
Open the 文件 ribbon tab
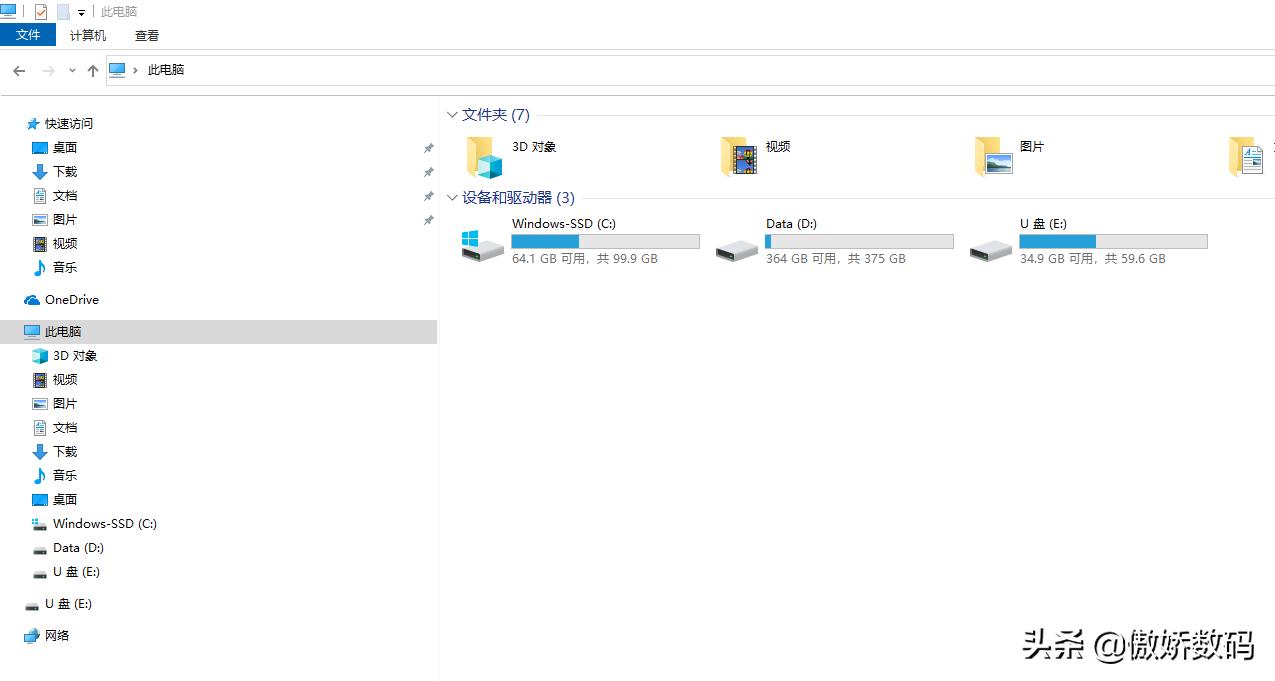click(28, 35)
